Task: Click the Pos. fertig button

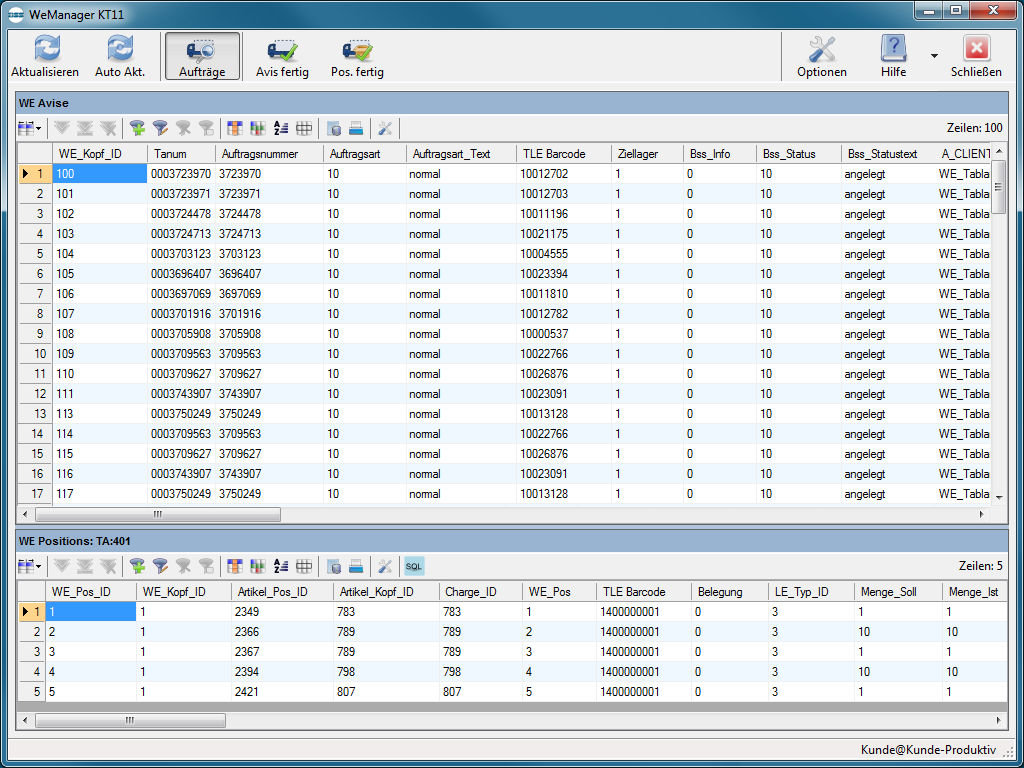Action: (357, 57)
